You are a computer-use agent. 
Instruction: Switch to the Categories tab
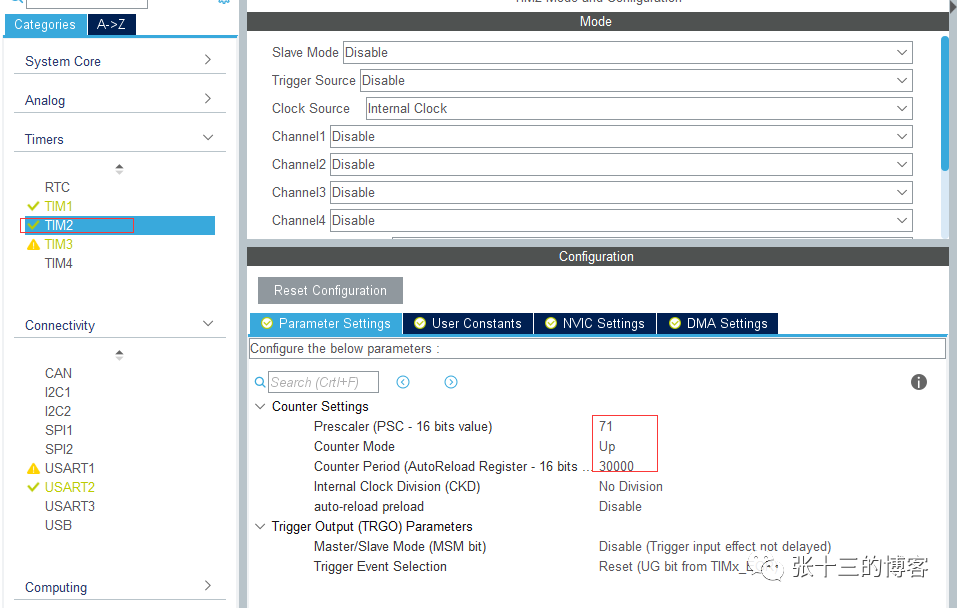click(45, 24)
